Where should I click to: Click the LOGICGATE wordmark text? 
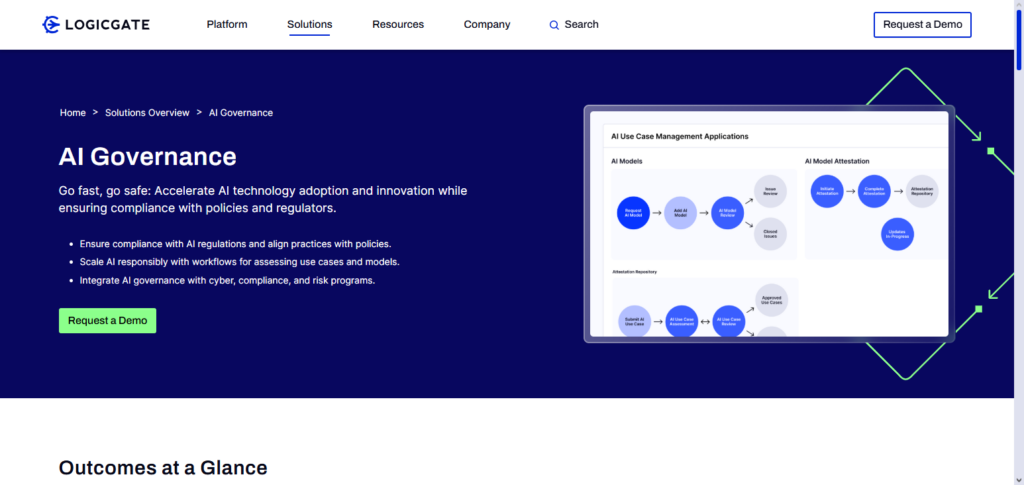click(107, 25)
